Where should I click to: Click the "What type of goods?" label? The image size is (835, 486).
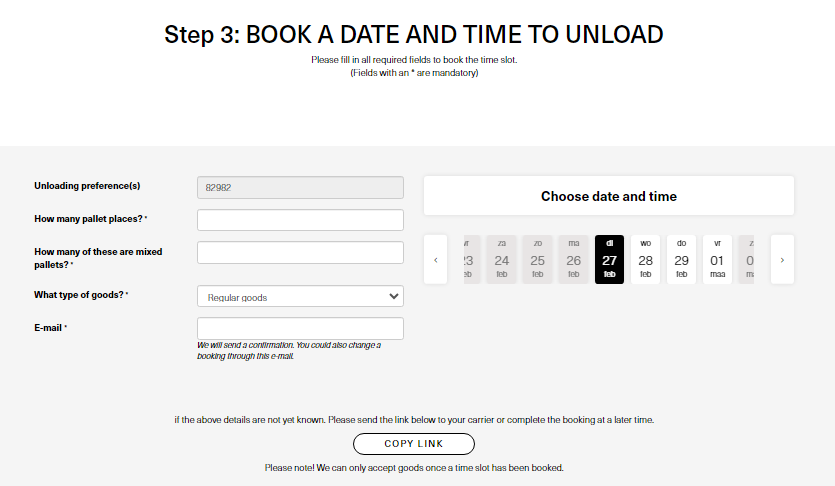(79, 295)
